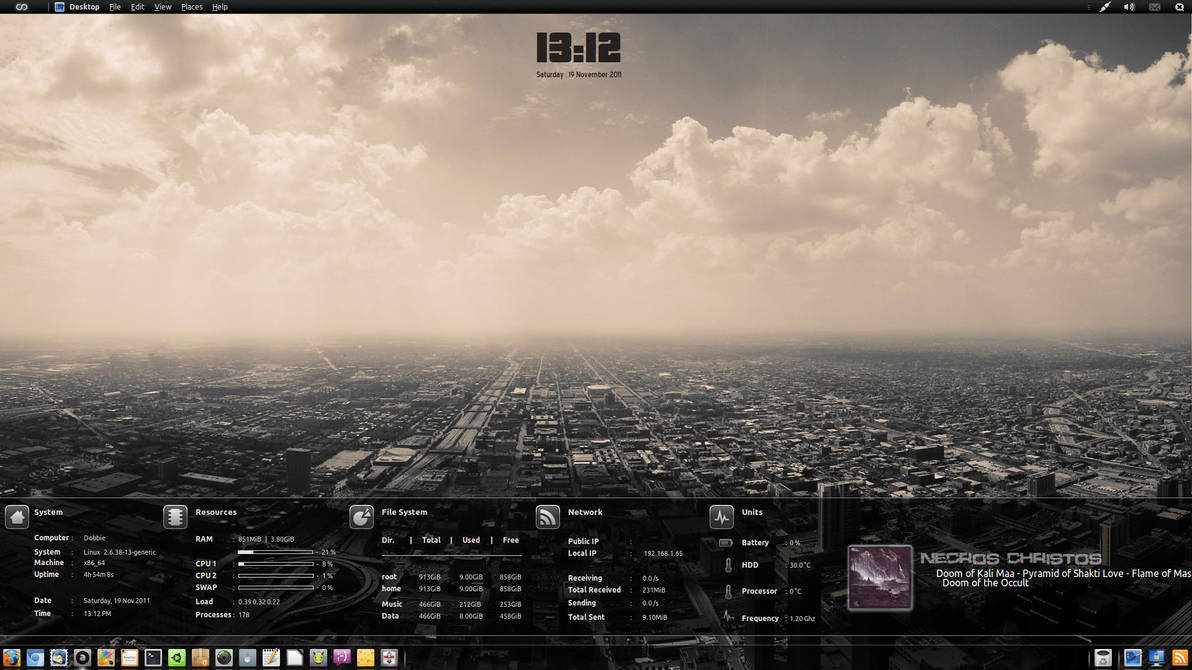Click the lock screen monitor dock icon
This screenshot has height=670, width=1192.
click(x=1156, y=658)
